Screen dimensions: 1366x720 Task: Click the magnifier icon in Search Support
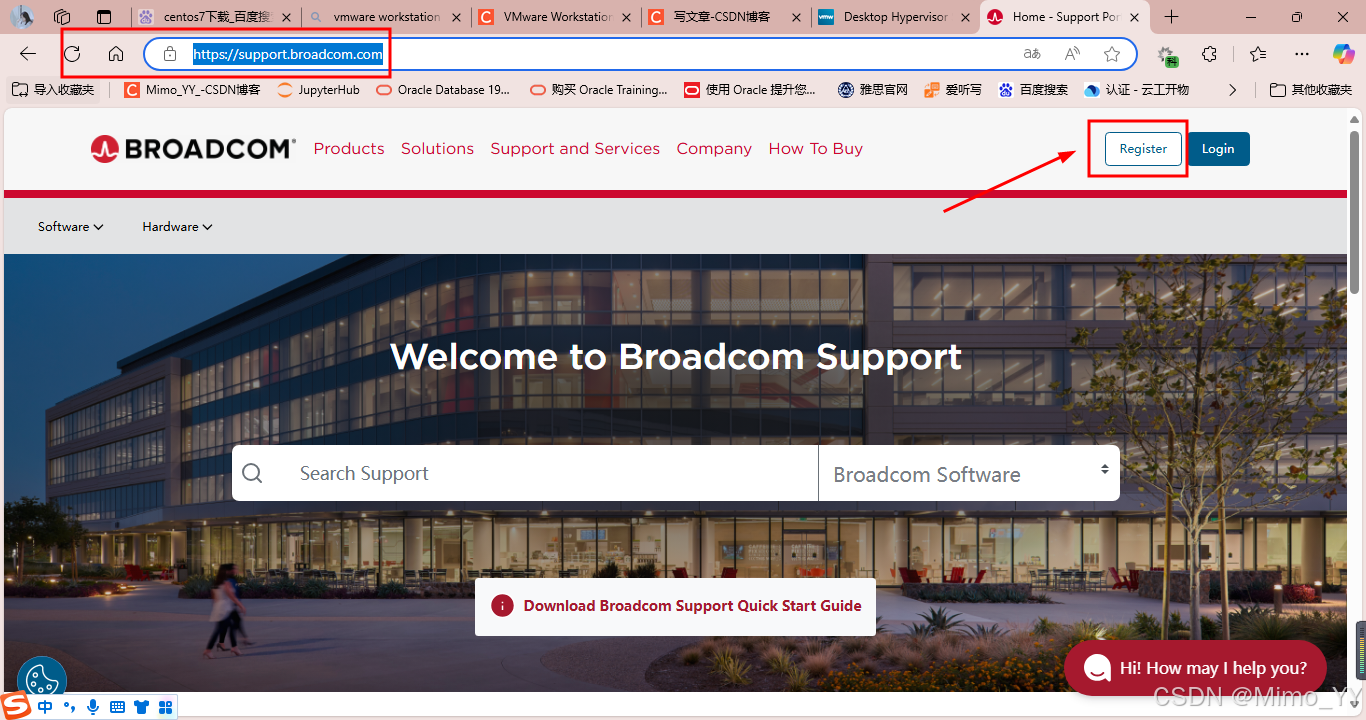(252, 473)
